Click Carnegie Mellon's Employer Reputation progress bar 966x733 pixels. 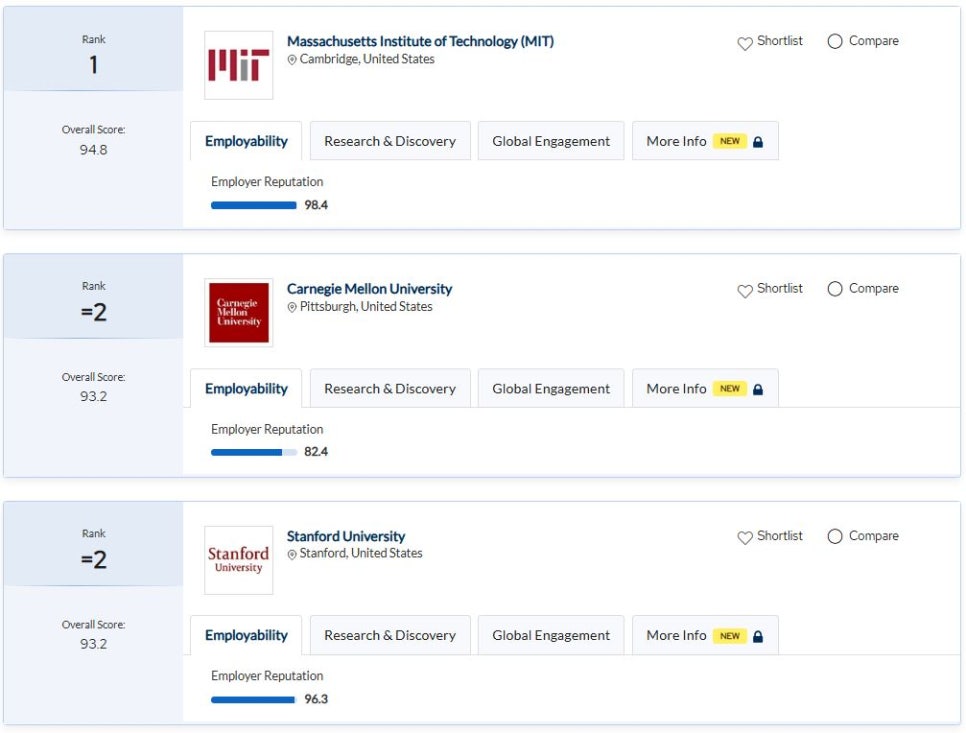point(254,453)
